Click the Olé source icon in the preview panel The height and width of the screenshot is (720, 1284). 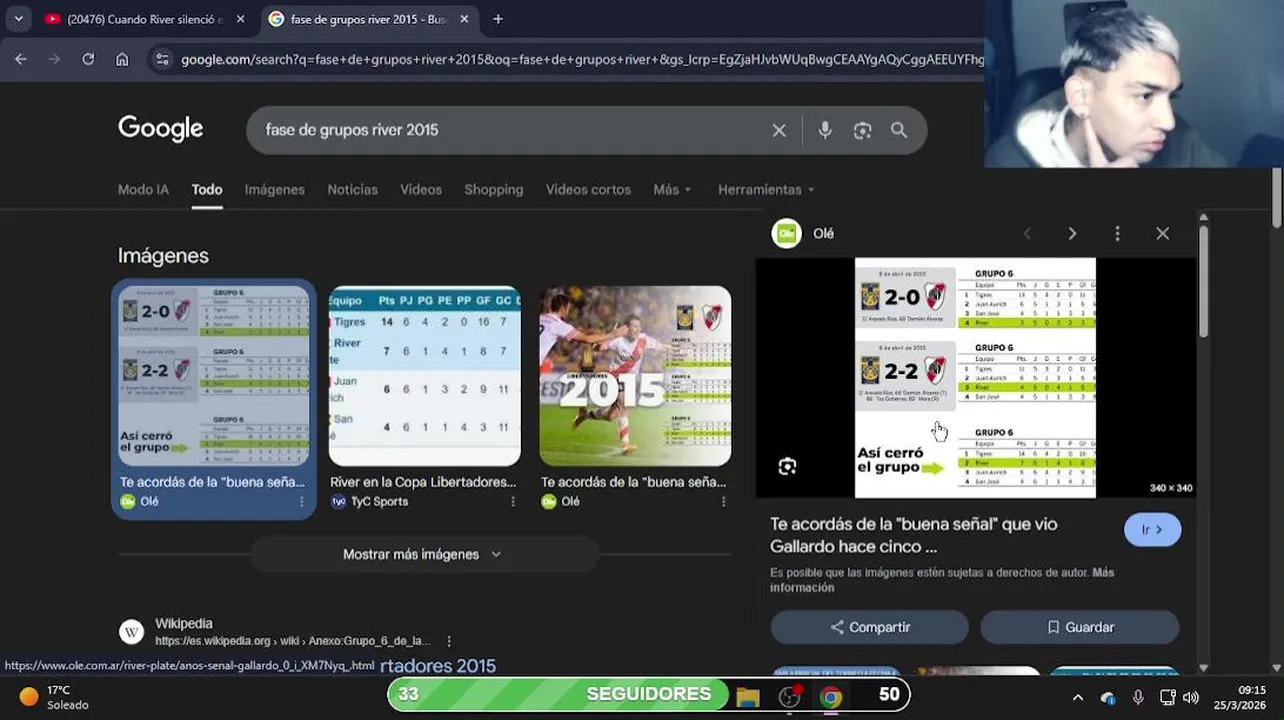tap(787, 233)
